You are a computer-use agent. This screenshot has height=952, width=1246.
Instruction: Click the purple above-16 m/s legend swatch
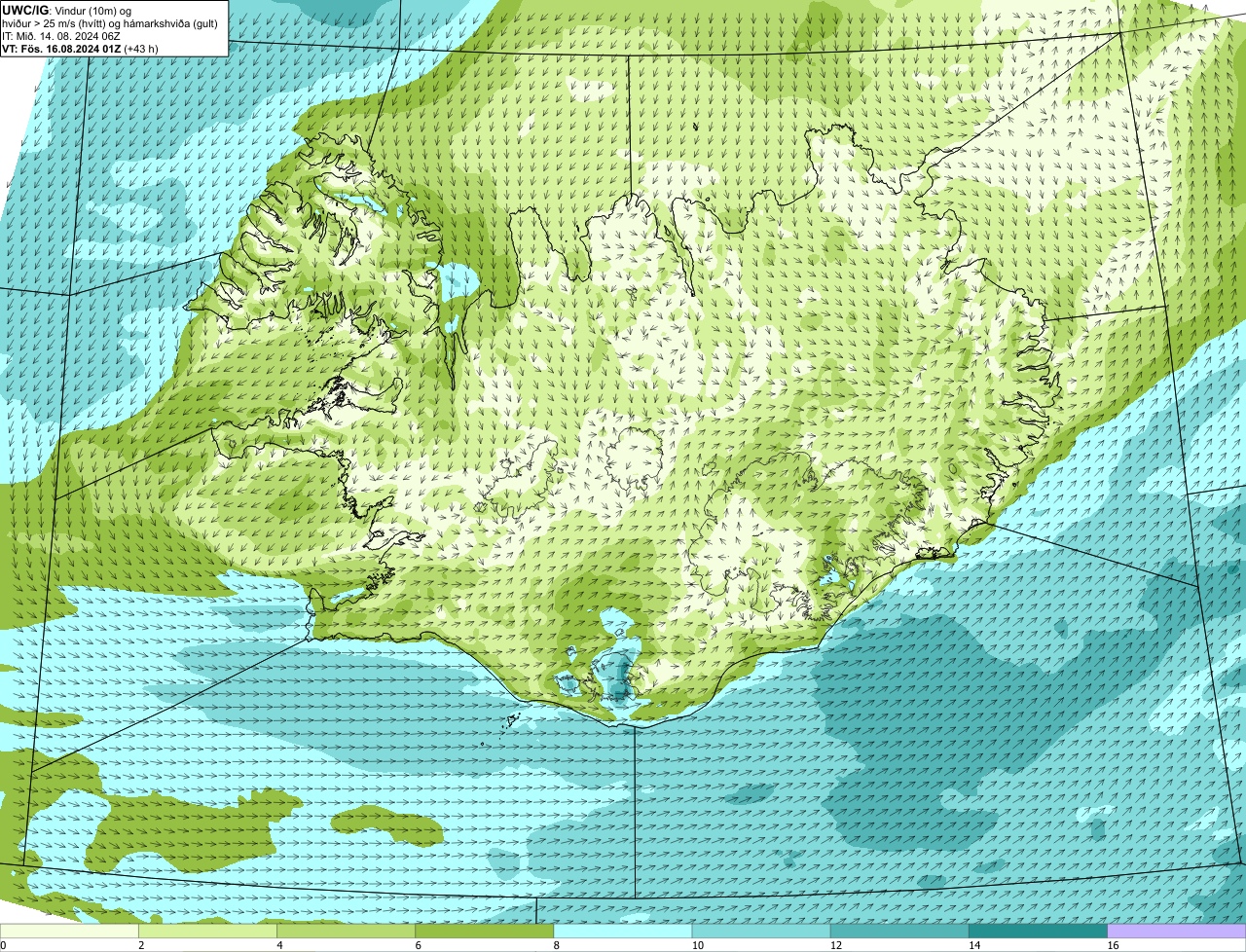pyautogui.click(x=1177, y=931)
